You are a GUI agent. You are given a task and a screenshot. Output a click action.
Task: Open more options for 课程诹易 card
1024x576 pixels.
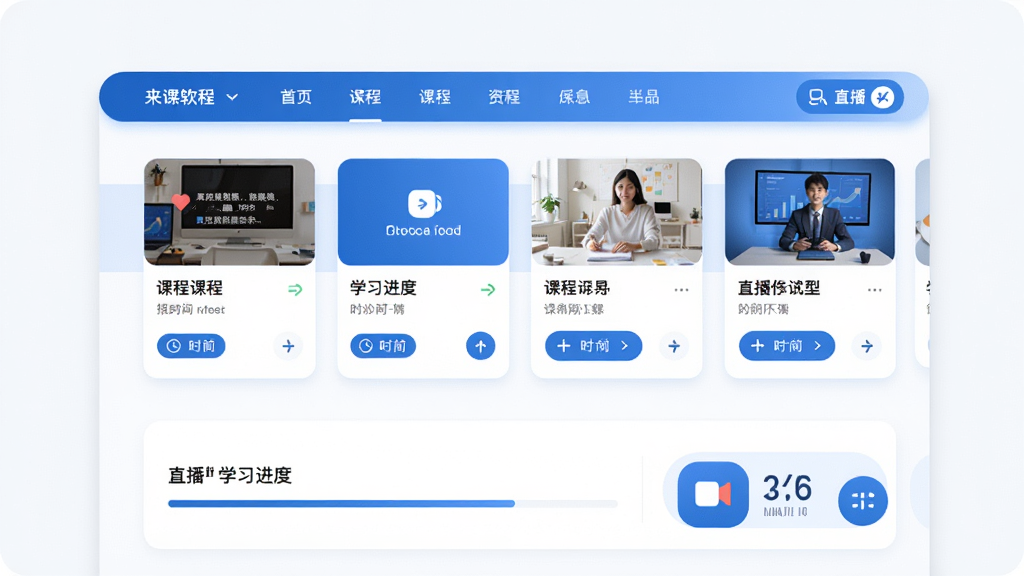coord(681,289)
